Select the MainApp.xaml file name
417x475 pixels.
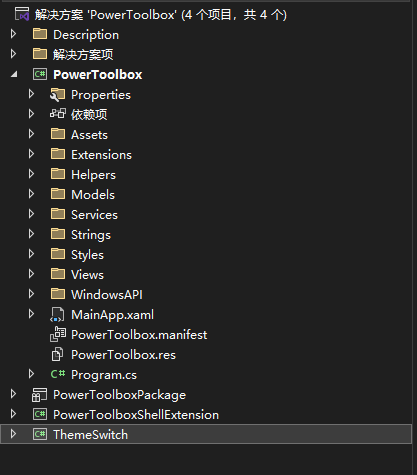coord(113,315)
